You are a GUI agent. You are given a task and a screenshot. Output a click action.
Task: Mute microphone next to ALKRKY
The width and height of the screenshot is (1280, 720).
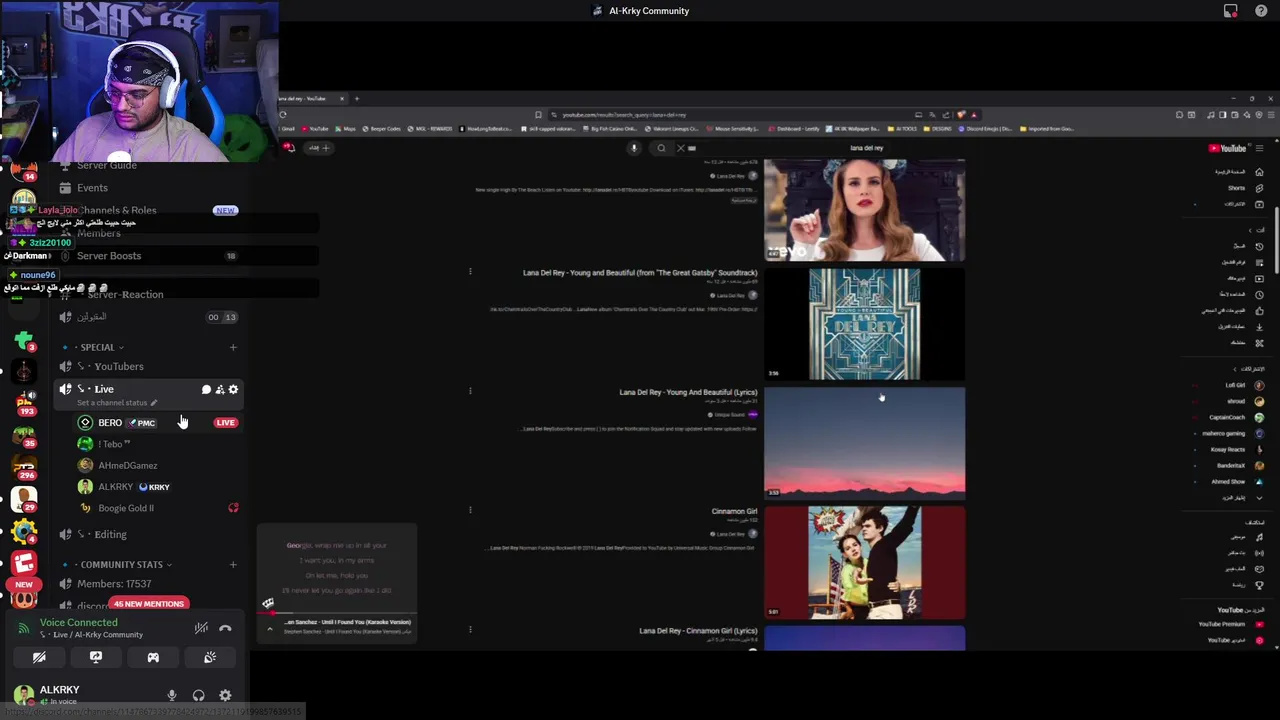172,695
